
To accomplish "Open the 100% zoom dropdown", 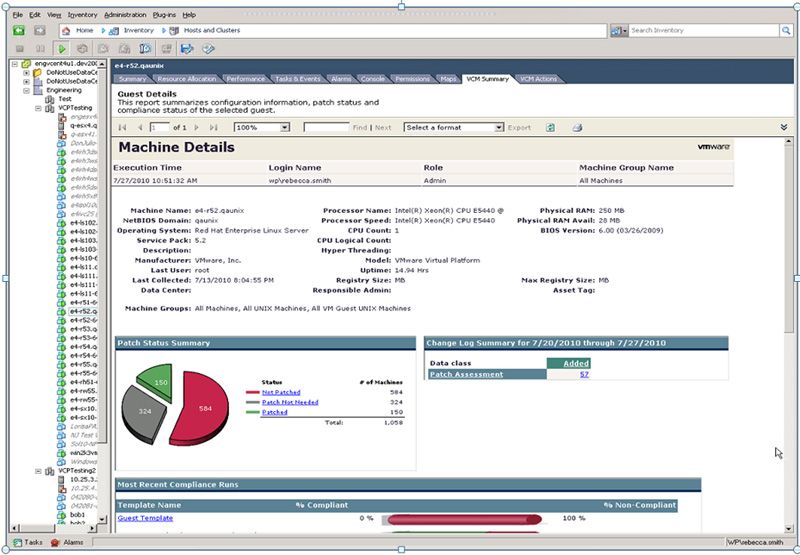I will coord(285,128).
